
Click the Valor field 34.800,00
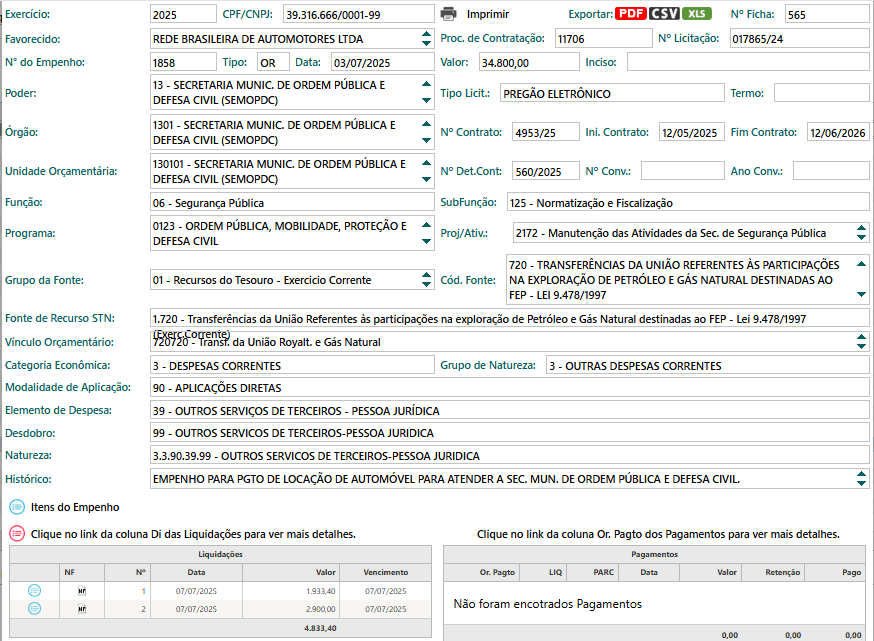pyautogui.click(x=530, y=62)
